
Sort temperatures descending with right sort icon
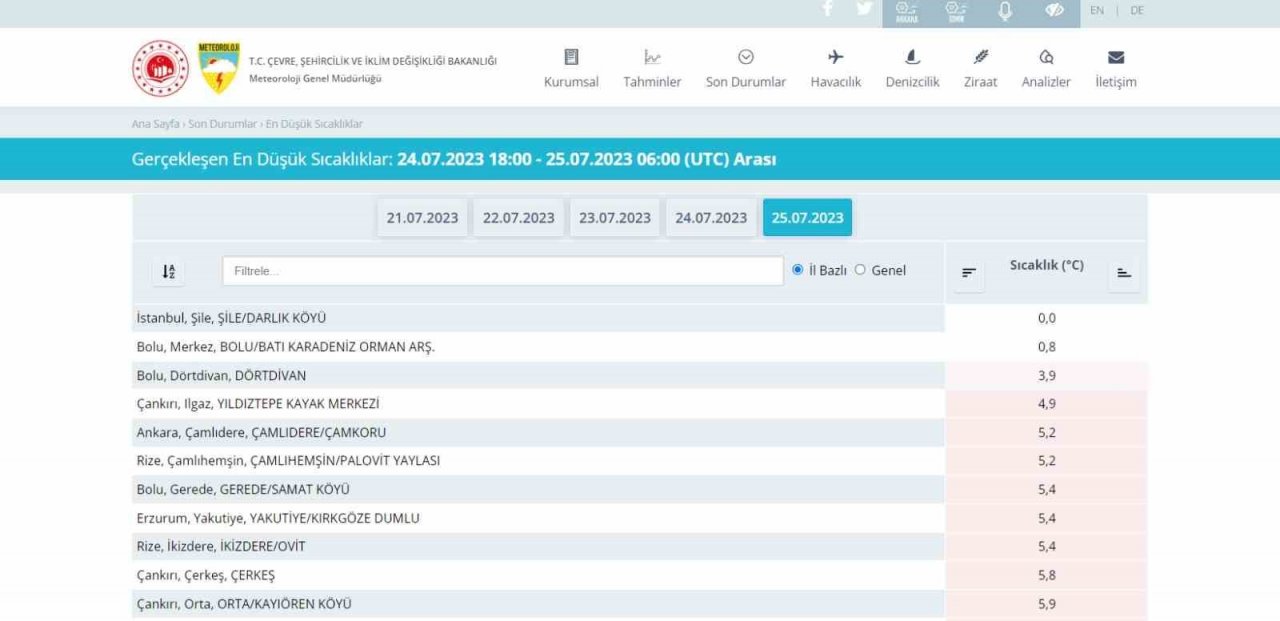click(x=1123, y=272)
